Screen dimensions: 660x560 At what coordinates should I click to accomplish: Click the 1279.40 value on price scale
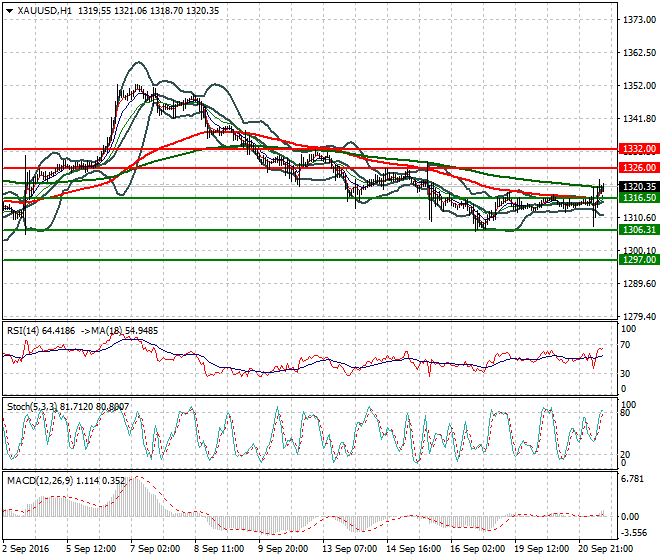pos(638,316)
